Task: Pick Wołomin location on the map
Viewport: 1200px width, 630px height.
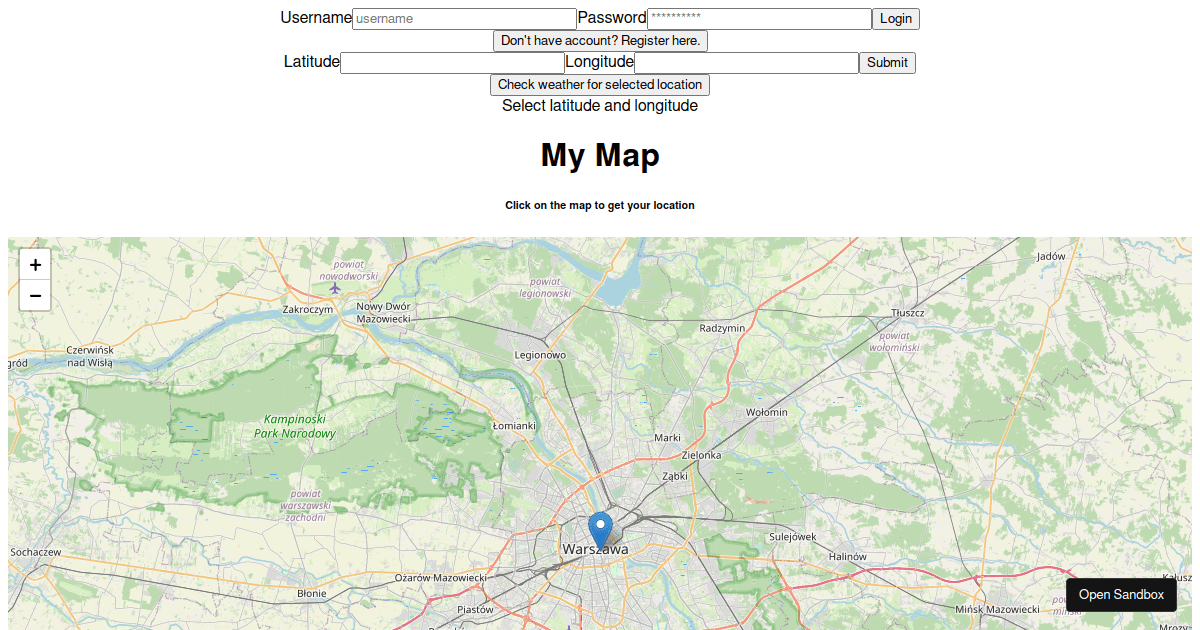Action: click(767, 412)
